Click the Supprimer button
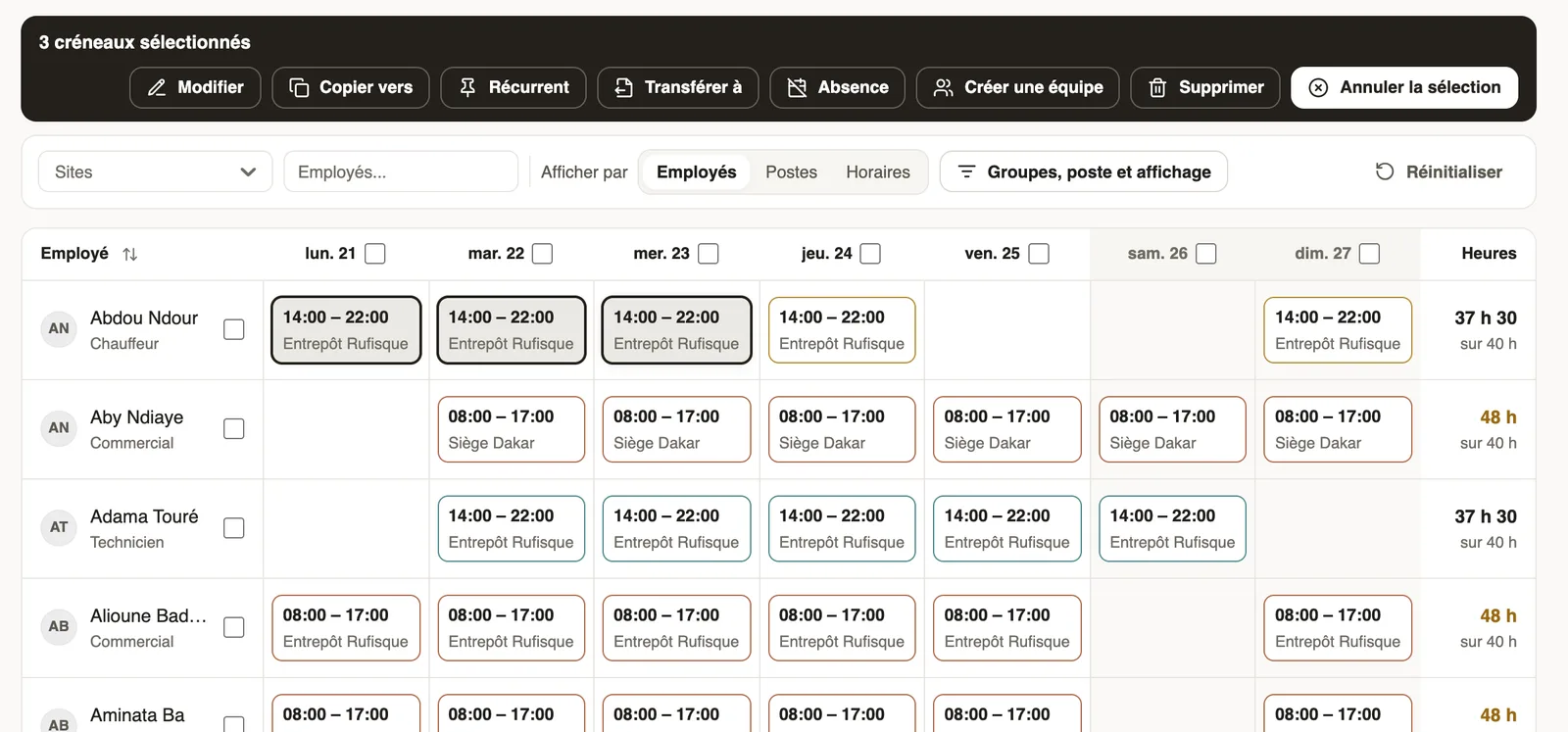The height and width of the screenshot is (732, 1568). pyautogui.click(x=1204, y=87)
